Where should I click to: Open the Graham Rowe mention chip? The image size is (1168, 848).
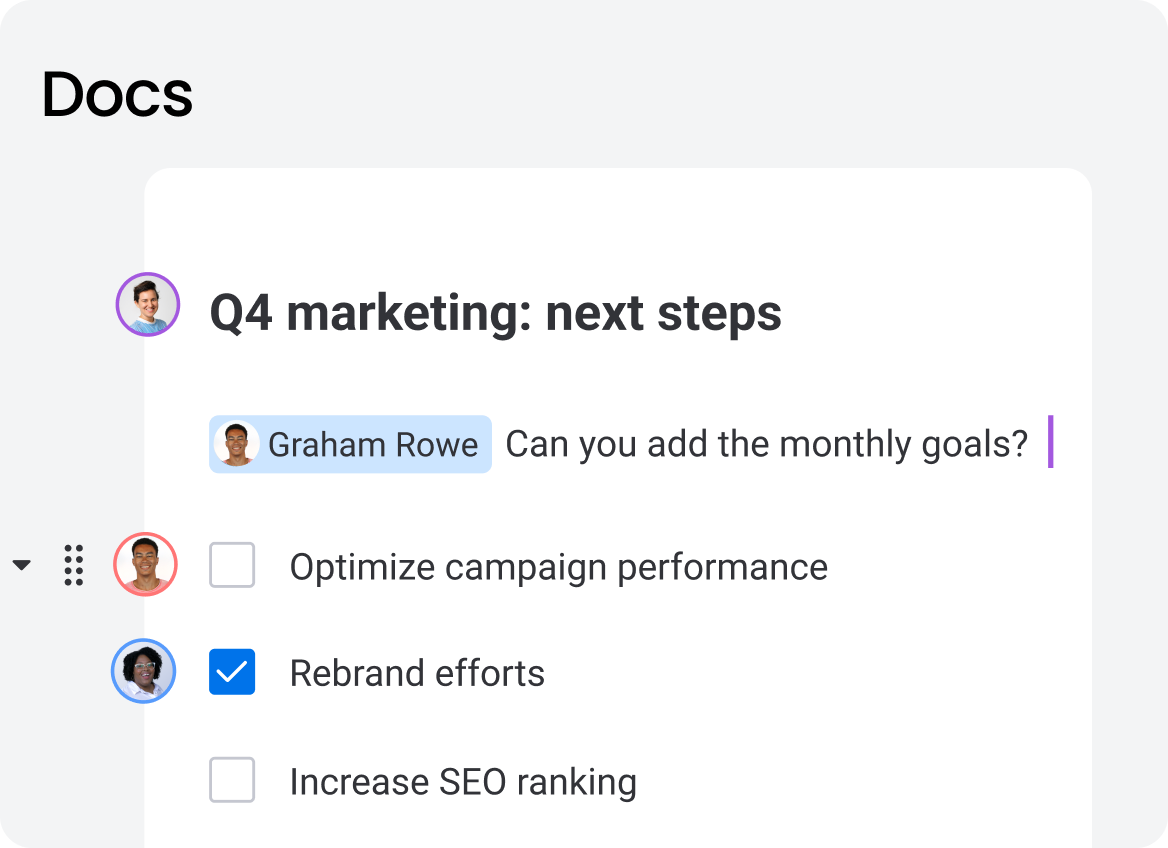coord(350,444)
